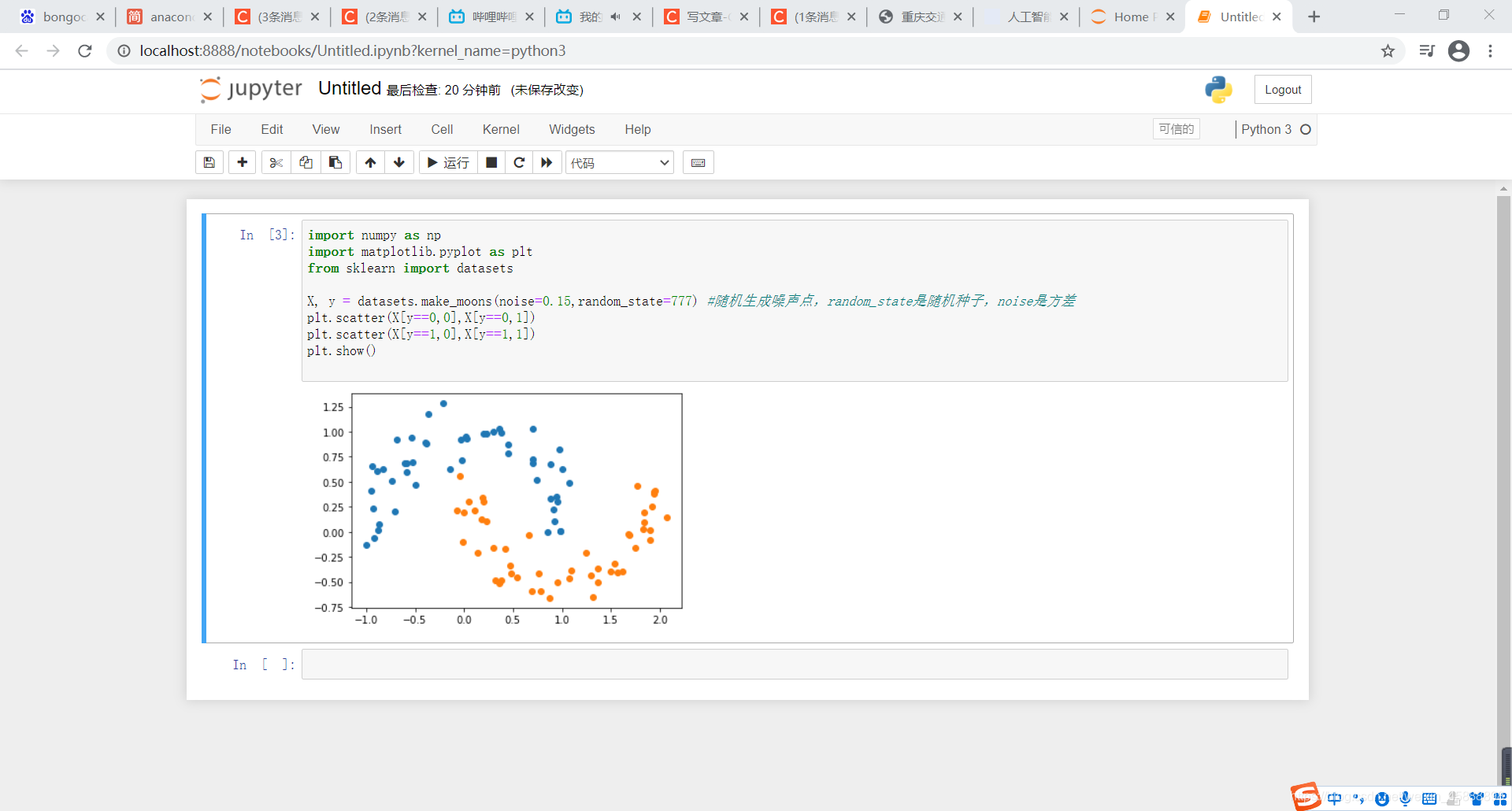The height and width of the screenshot is (811, 1512).
Task: Open the Kernel menu
Action: coord(501,129)
